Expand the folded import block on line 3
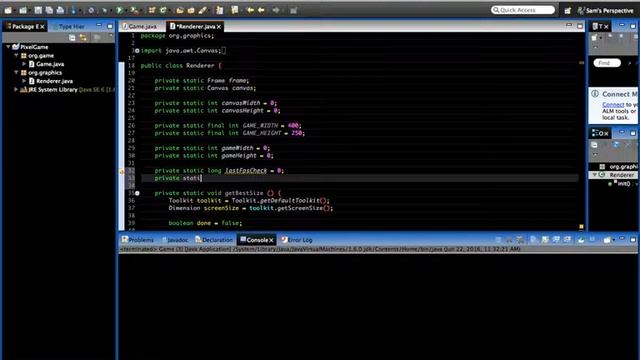 pyautogui.click(x=137, y=51)
